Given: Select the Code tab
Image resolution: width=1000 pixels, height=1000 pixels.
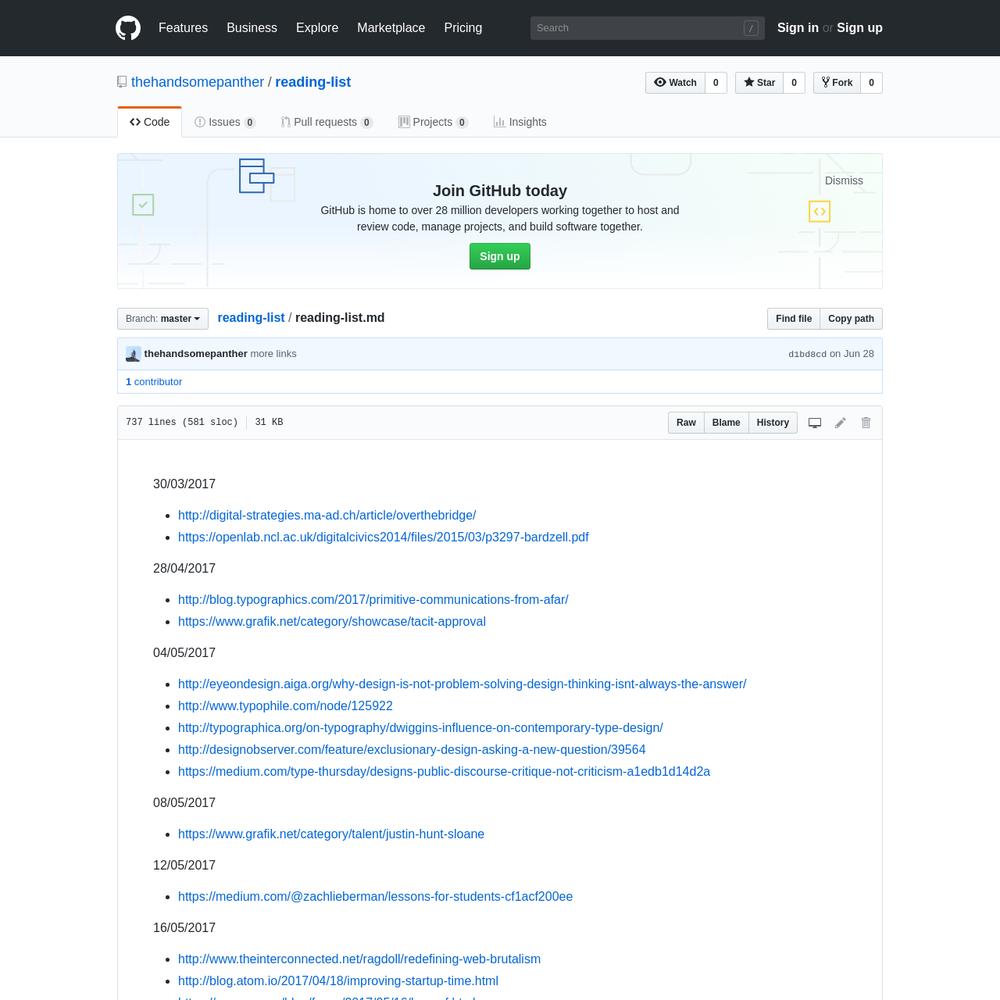Looking at the screenshot, I should pyautogui.click(x=150, y=122).
